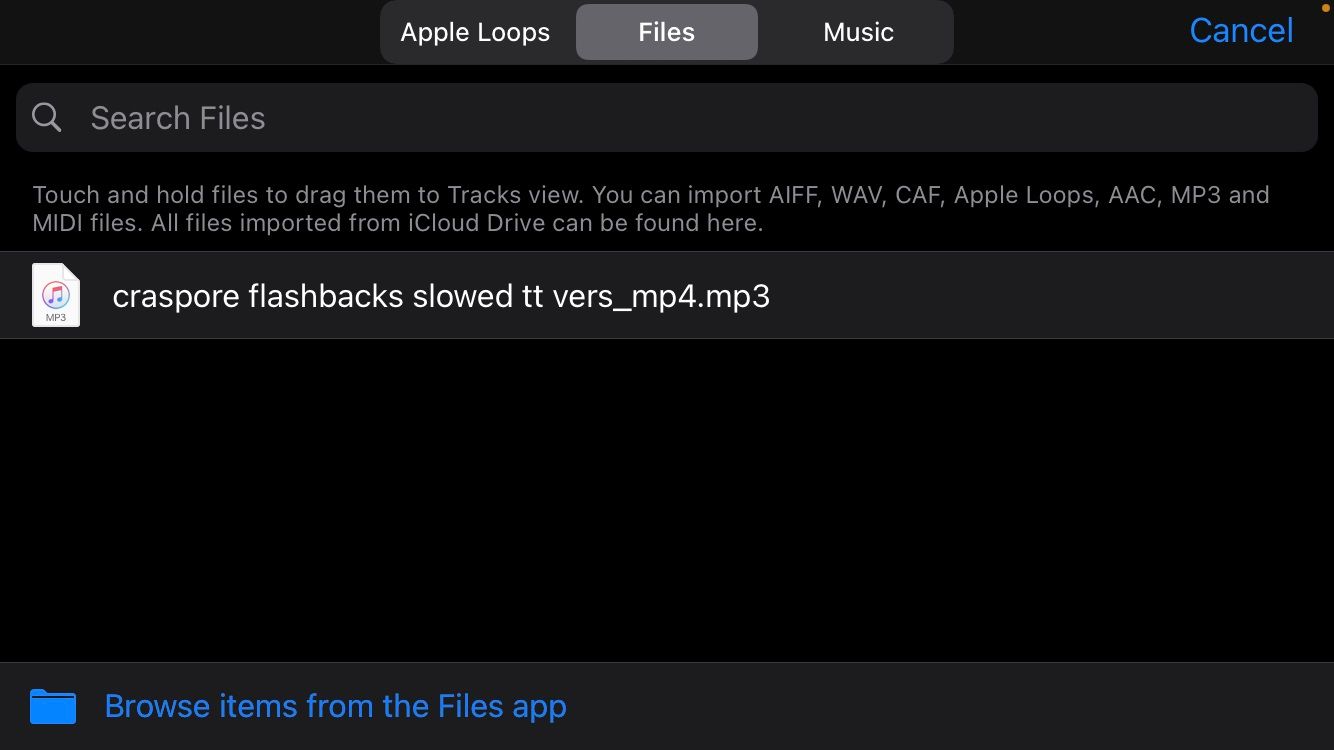Click the segmented control between Files and Music
The width and height of the screenshot is (1334, 750).
pyautogui.click(x=760, y=32)
